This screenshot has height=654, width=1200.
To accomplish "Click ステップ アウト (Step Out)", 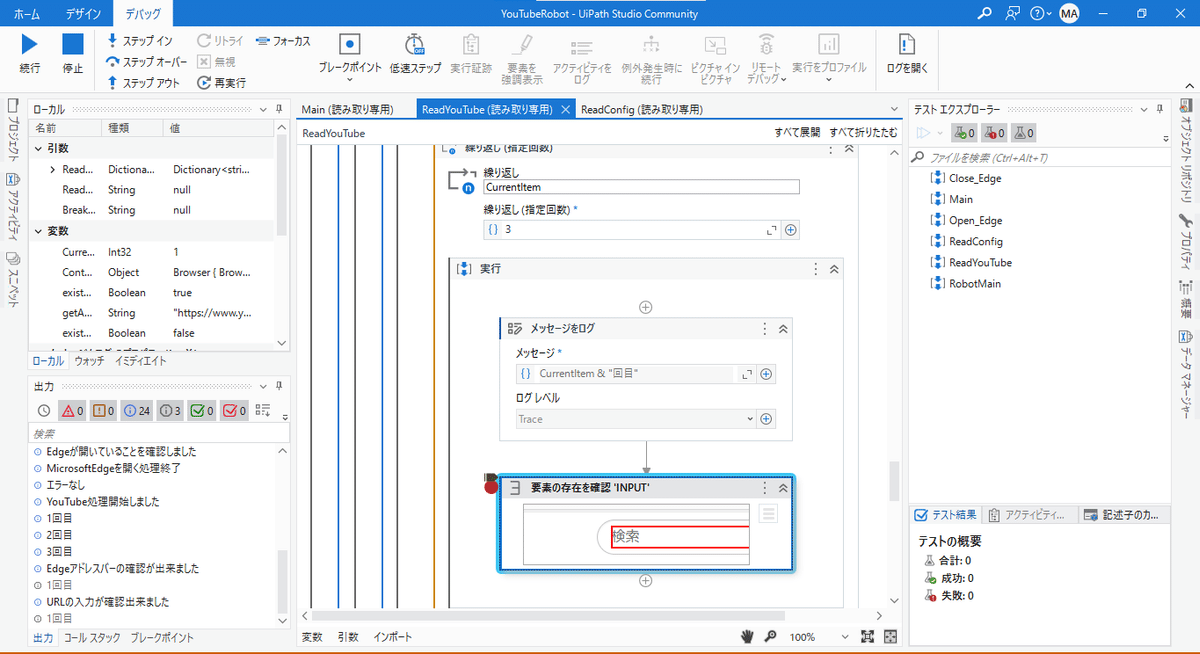I will tap(143, 83).
